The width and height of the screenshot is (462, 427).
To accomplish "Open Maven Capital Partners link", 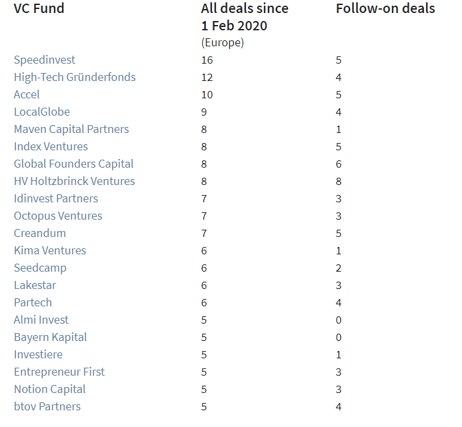I will click(x=71, y=129).
